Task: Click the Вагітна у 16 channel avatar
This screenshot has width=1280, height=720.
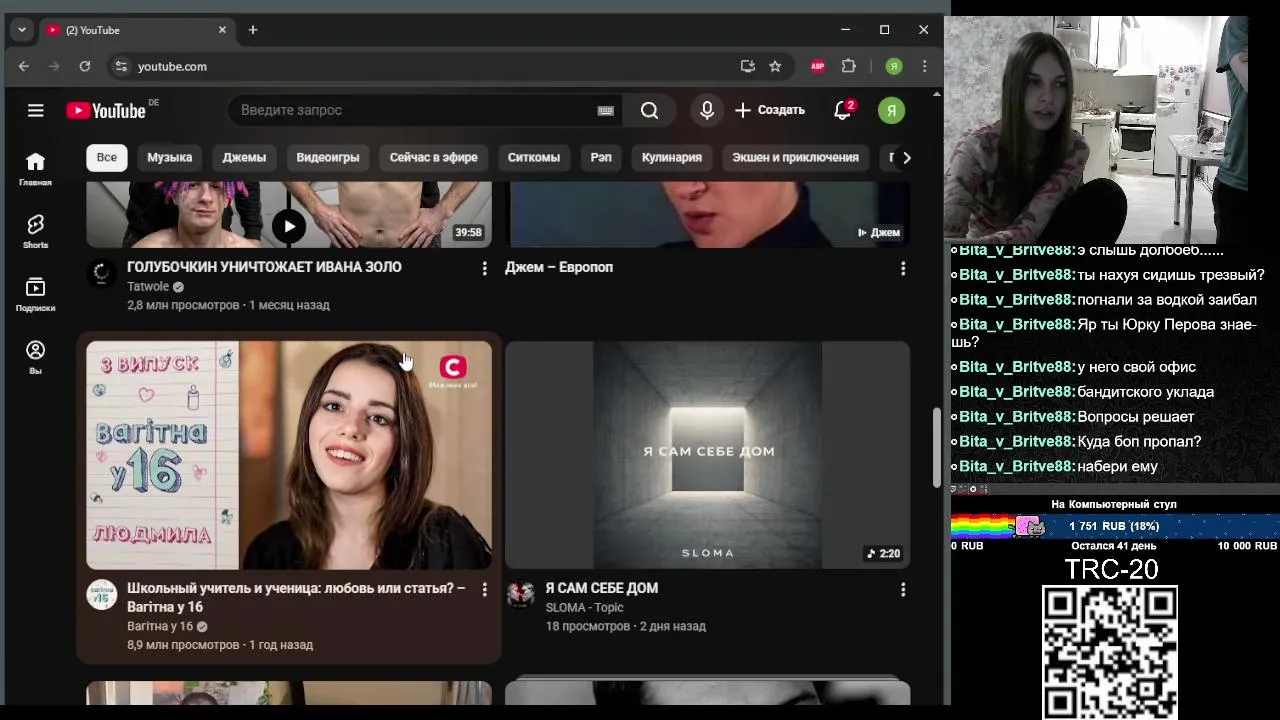Action: pos(101,595)
